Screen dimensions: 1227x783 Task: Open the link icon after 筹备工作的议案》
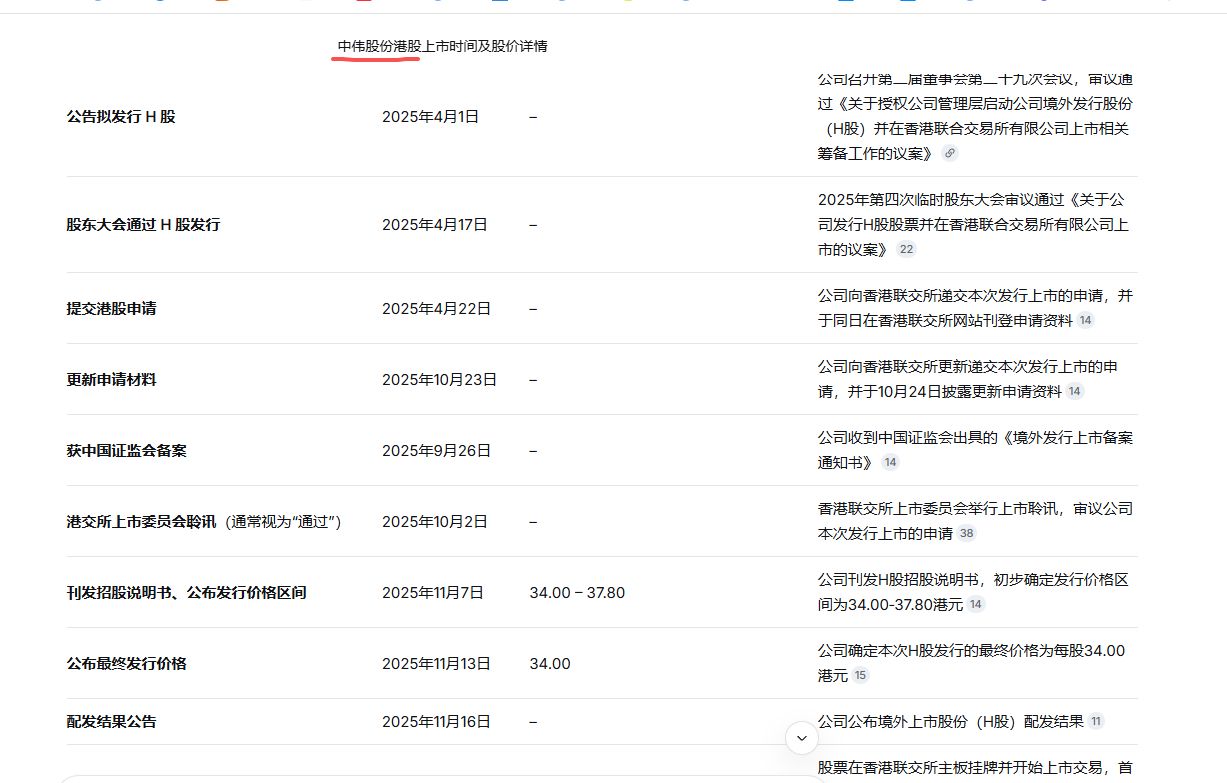click(950, 153)
